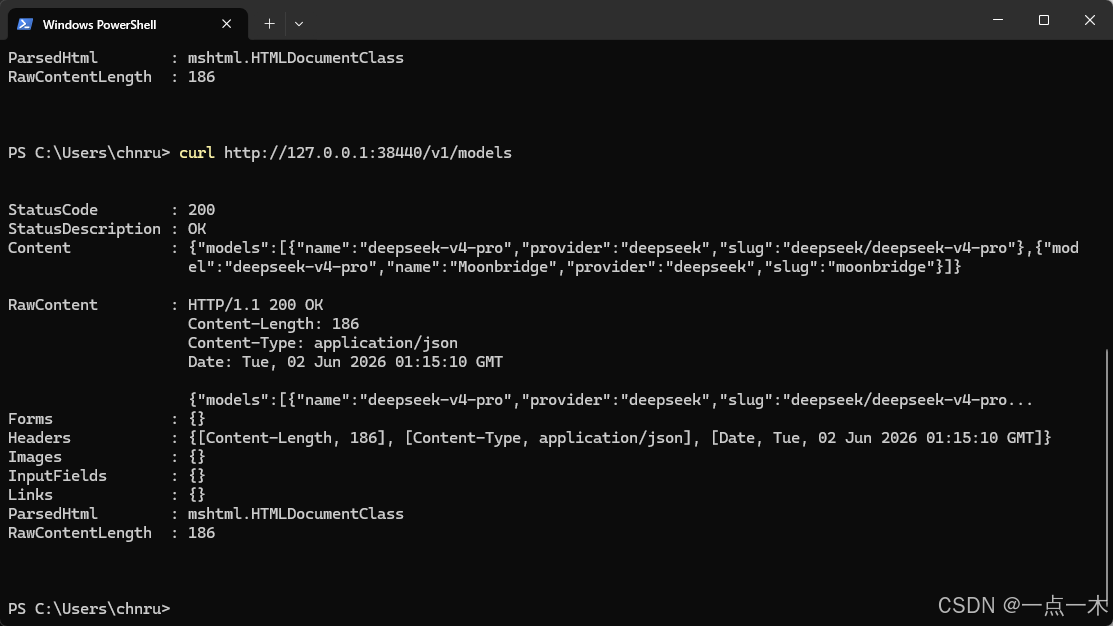Expand the new tab profile dropdown

(299, 23)
